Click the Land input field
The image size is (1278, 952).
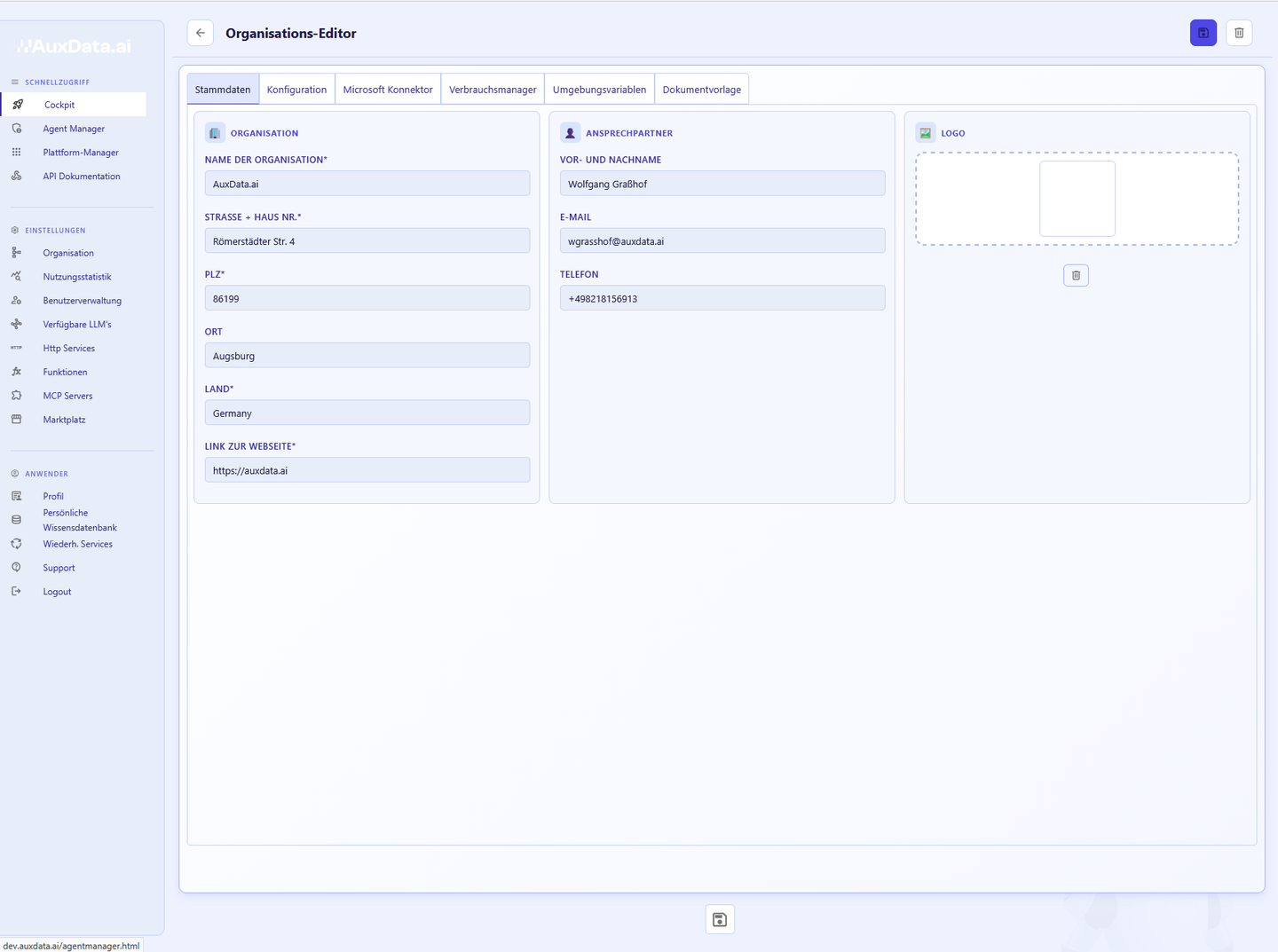click(367, 413)
